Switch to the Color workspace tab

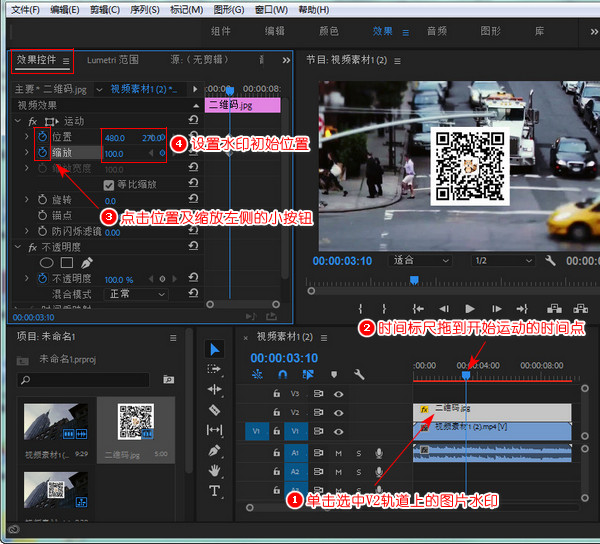(329, 31)
